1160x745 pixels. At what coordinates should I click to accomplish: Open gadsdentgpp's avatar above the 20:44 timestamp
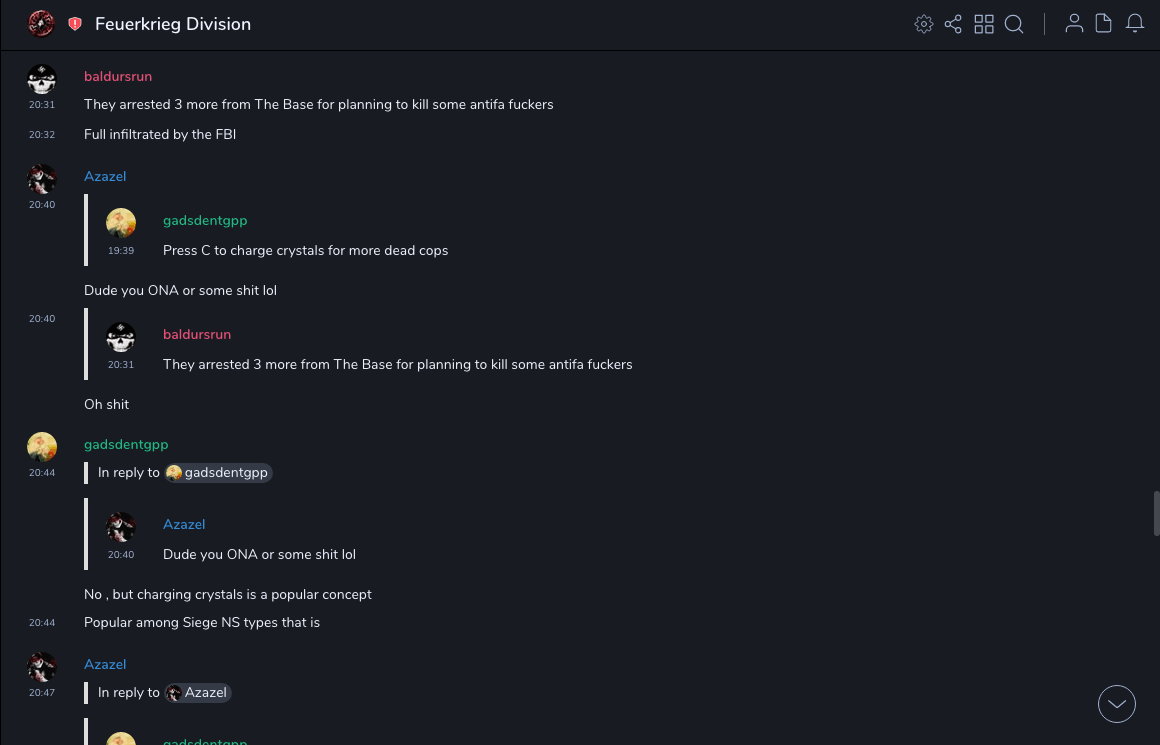click(42, 447)
